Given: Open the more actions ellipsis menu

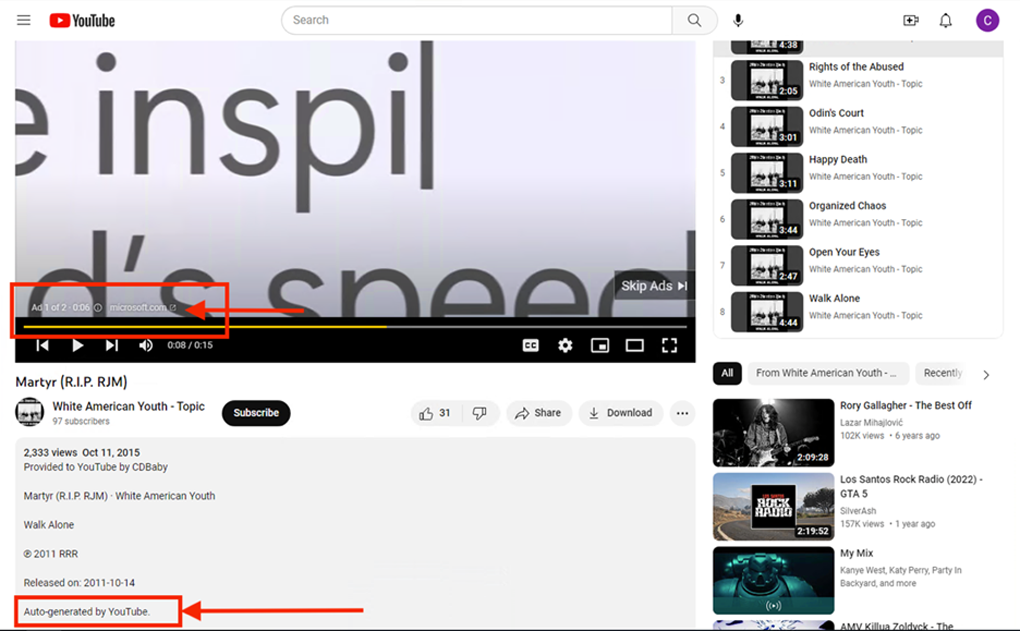Looking at the screenshot, I should 682,413.
